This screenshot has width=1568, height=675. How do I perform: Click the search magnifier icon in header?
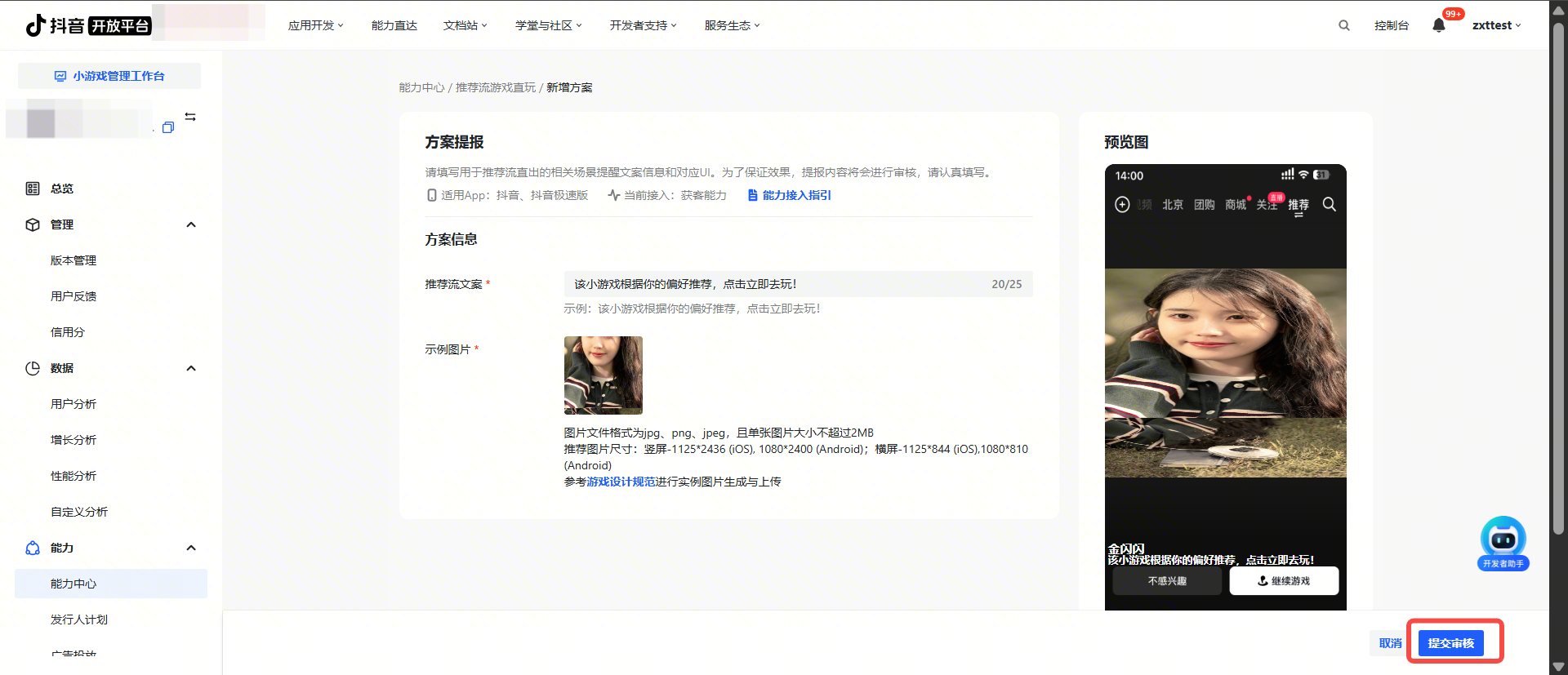click(x=1343, y=25)
